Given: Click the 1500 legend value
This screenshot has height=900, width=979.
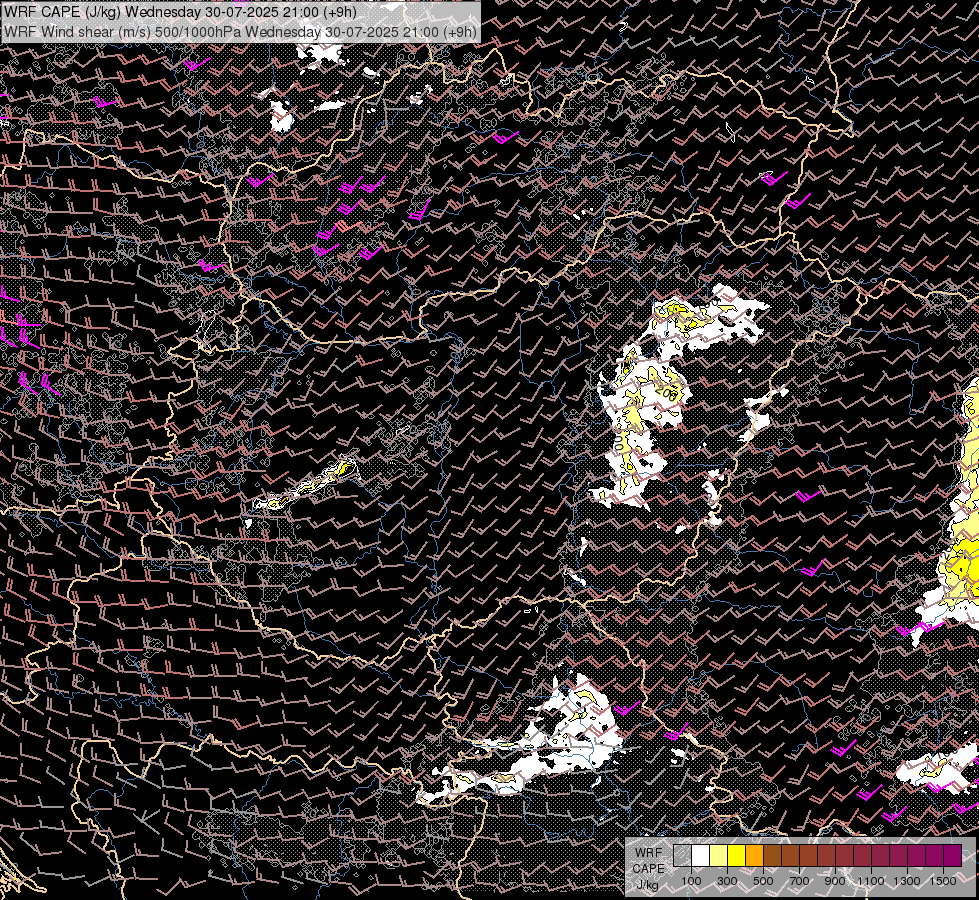Looking at the screenshot, I should [x=943, y=881].
